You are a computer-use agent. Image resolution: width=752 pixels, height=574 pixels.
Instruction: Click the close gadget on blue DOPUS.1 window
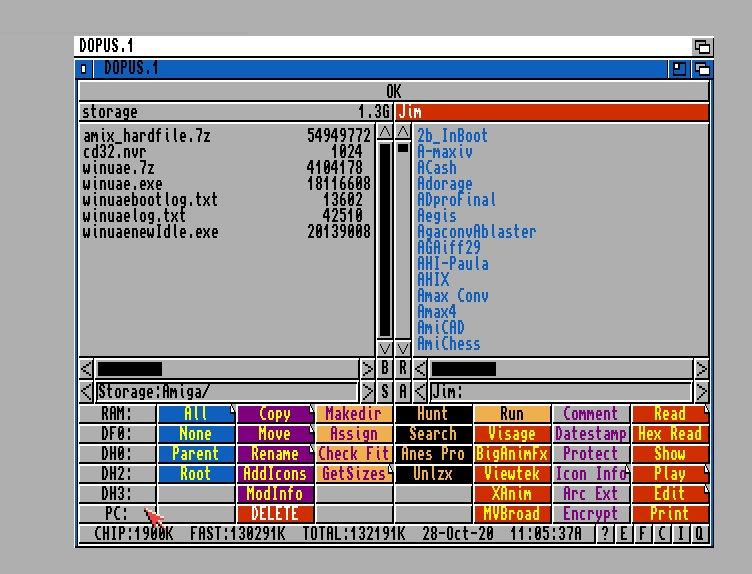[84, 69]
